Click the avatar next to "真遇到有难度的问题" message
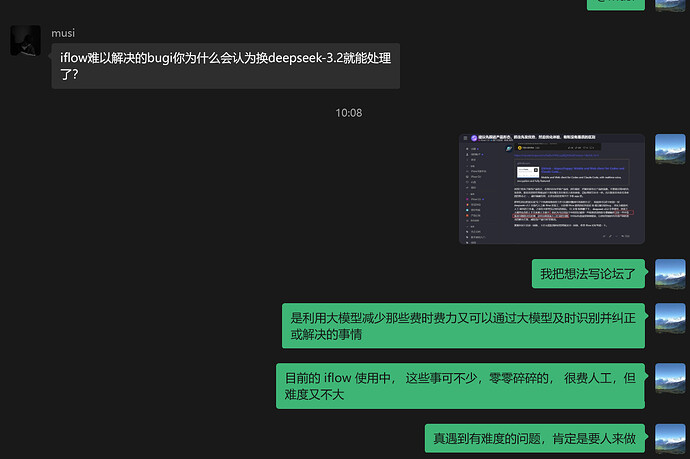 [670, 438]
